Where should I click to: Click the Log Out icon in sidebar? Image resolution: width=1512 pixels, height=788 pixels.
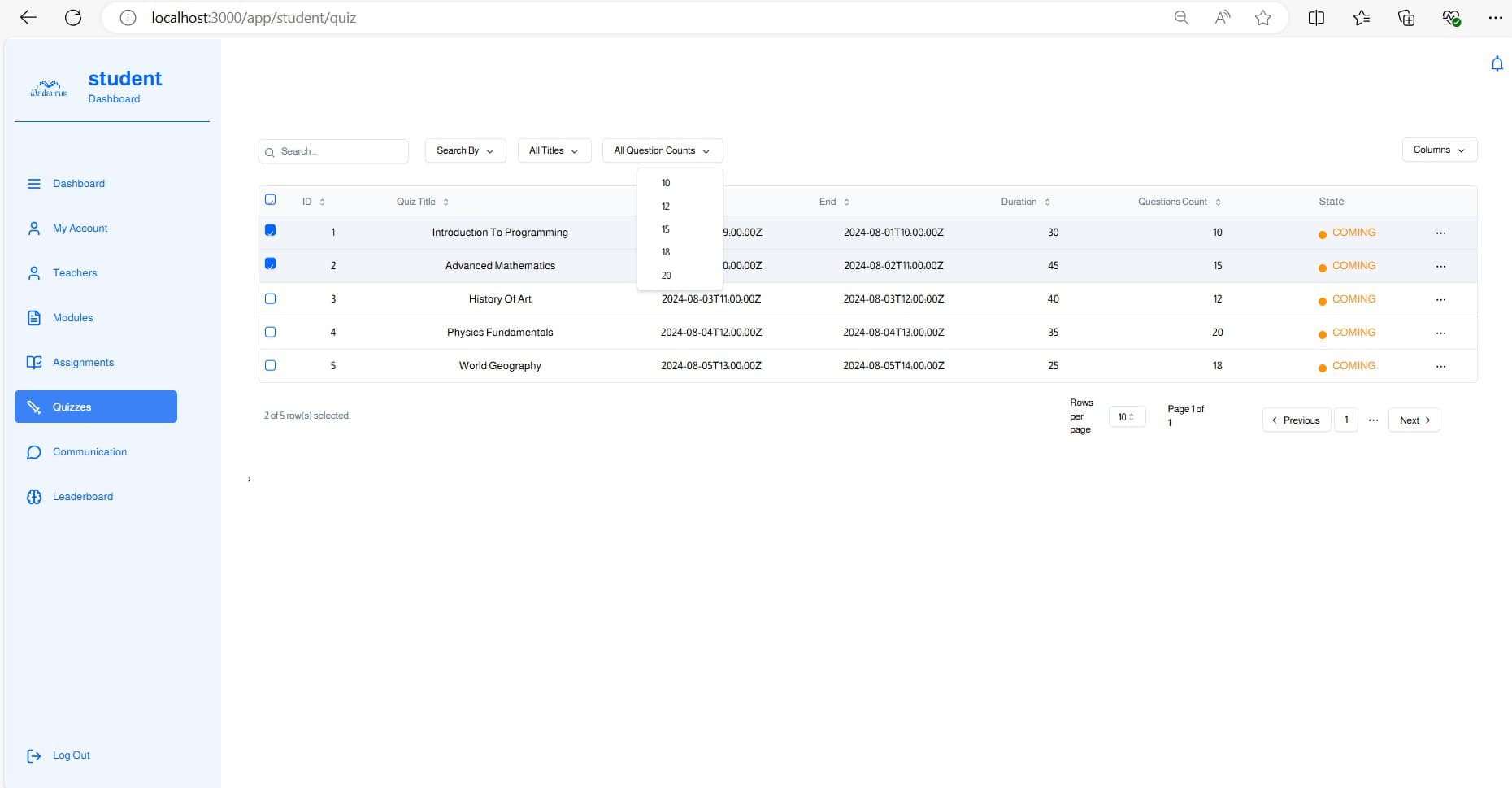point(33,755)
